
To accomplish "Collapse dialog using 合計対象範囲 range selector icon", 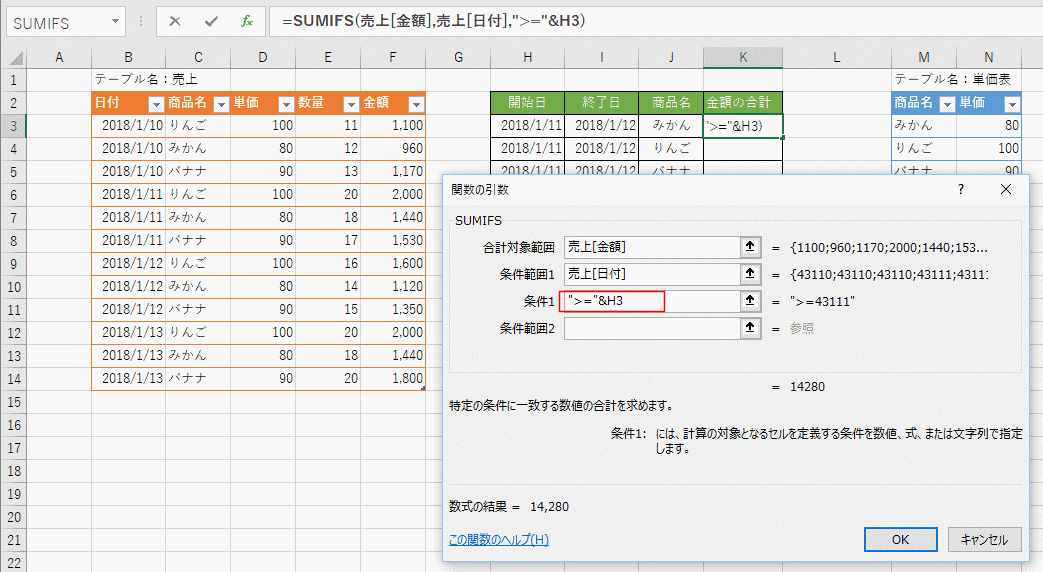I will [x=747, y=247].
